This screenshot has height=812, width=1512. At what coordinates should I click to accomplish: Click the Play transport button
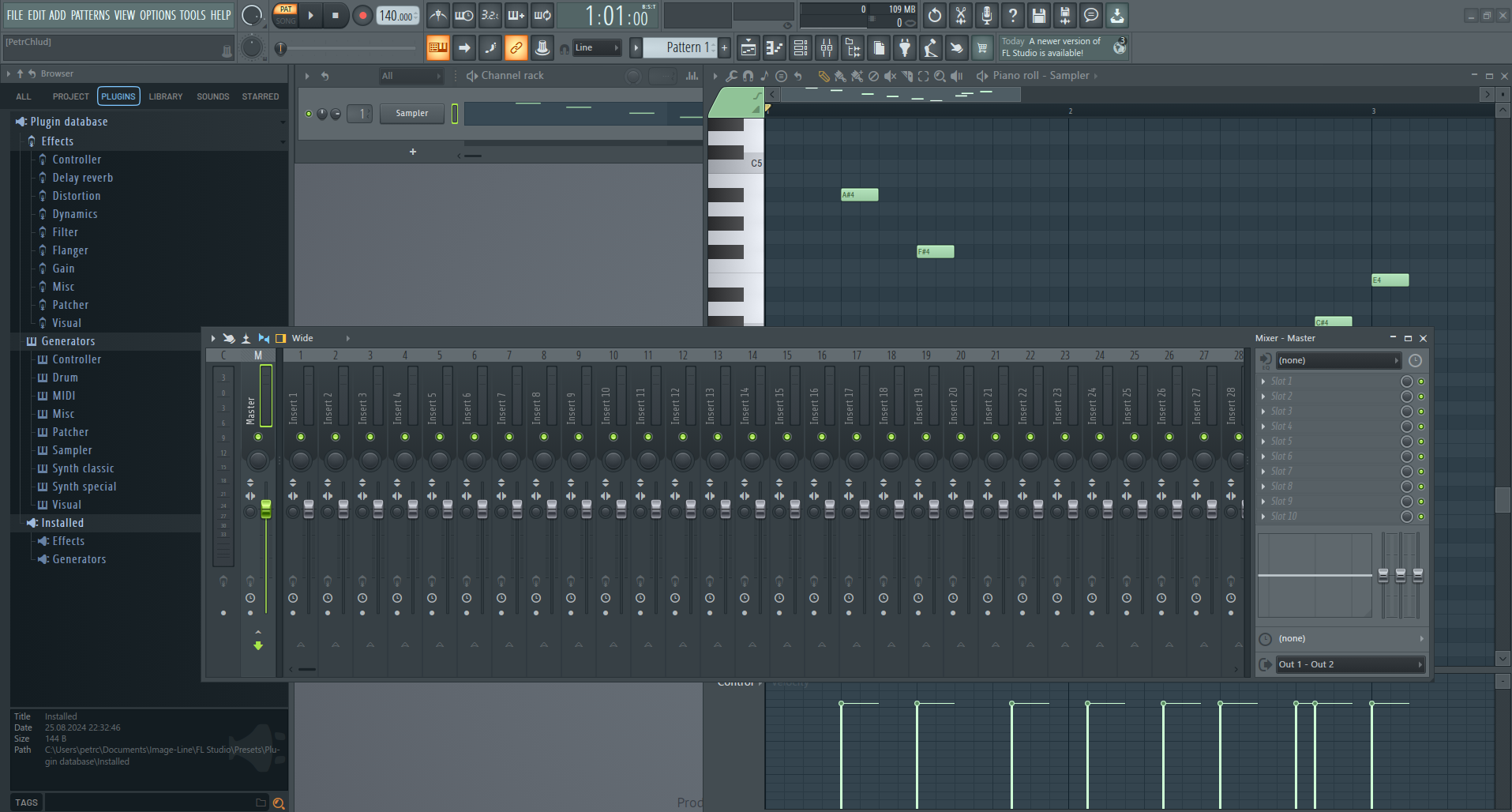pos(310,15)
